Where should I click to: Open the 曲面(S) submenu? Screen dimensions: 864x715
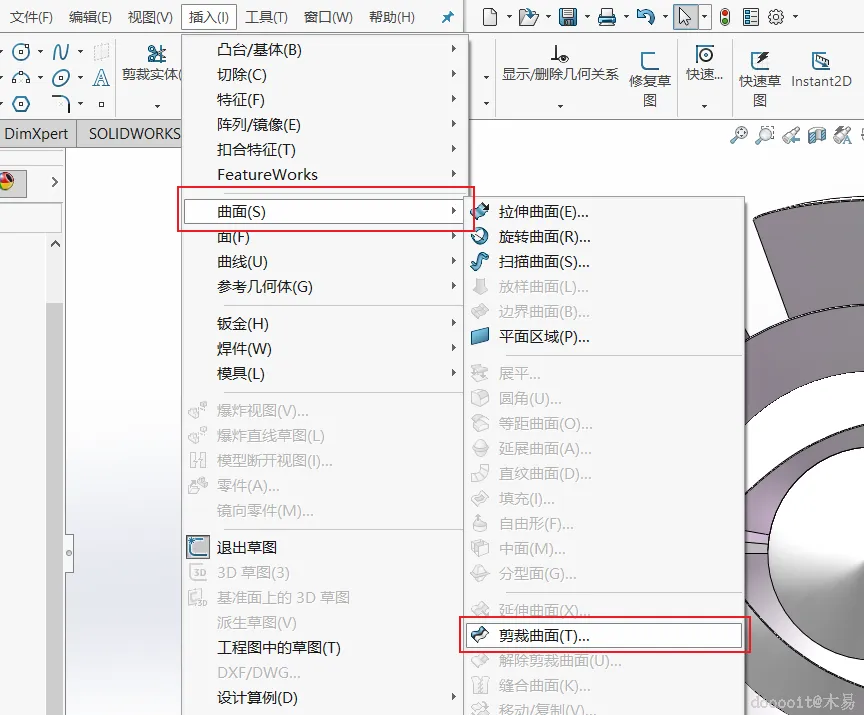click(x=323, y=212)
